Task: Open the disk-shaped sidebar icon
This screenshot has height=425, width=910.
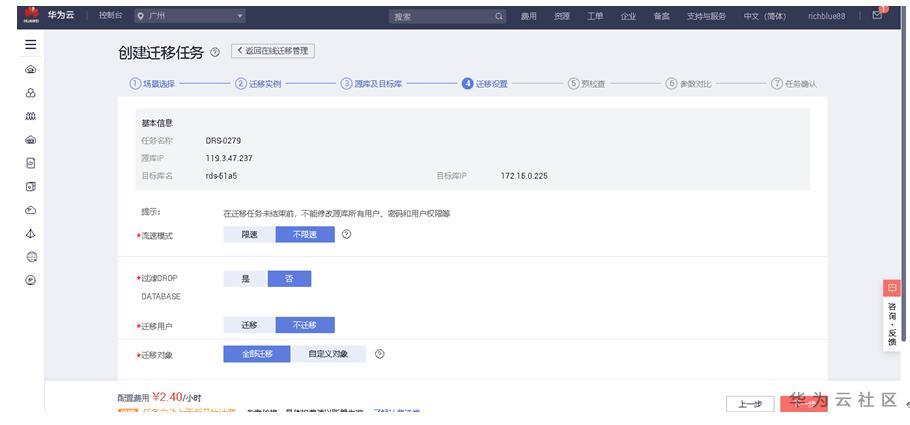Action: (31, 186)
